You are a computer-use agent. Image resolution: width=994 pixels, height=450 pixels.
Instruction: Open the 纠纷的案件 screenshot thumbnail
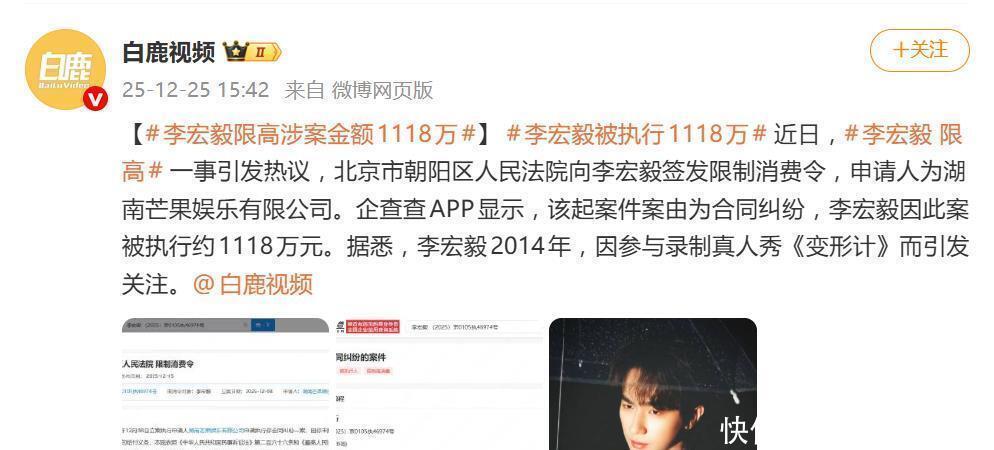coord(439,383)
